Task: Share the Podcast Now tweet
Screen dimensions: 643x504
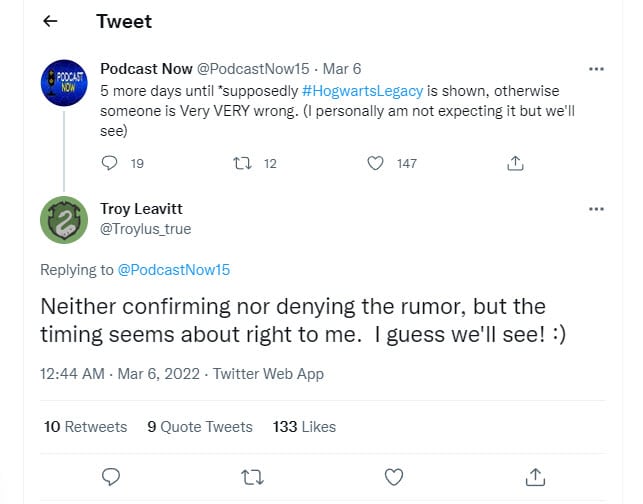Action: (515, 163)
